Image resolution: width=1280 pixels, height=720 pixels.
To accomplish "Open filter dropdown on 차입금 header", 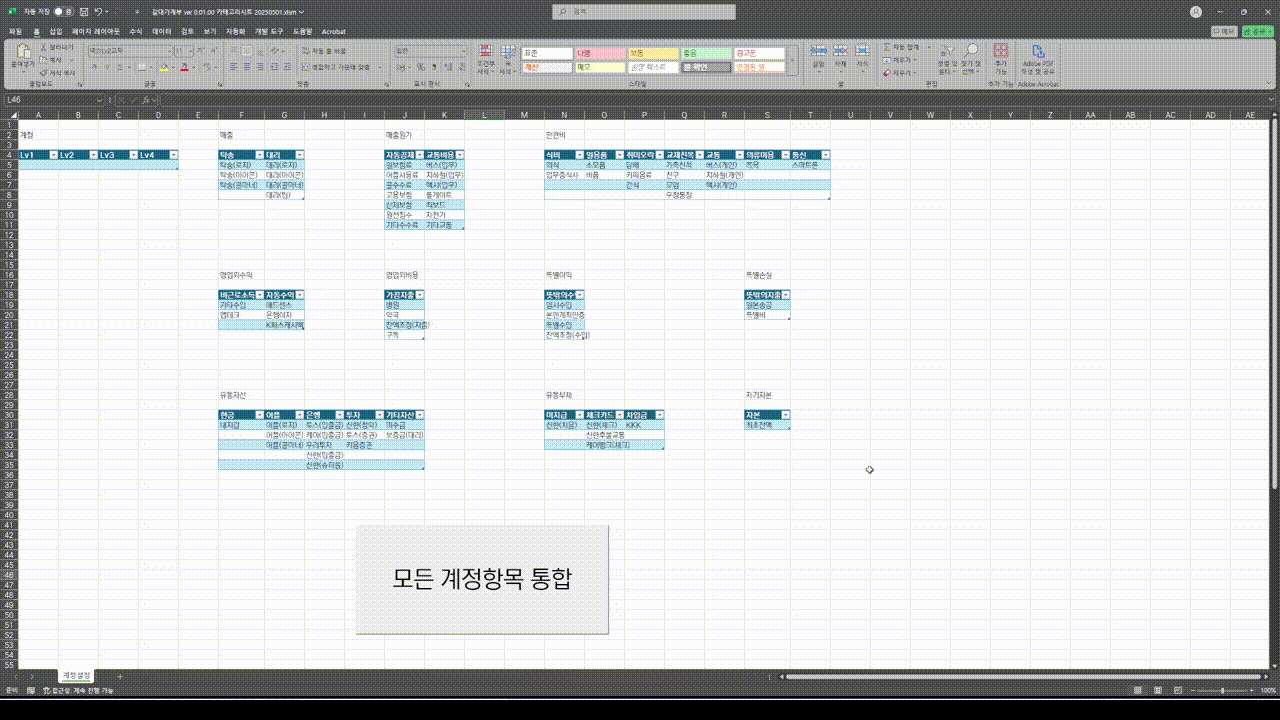I will click(659, 414).
